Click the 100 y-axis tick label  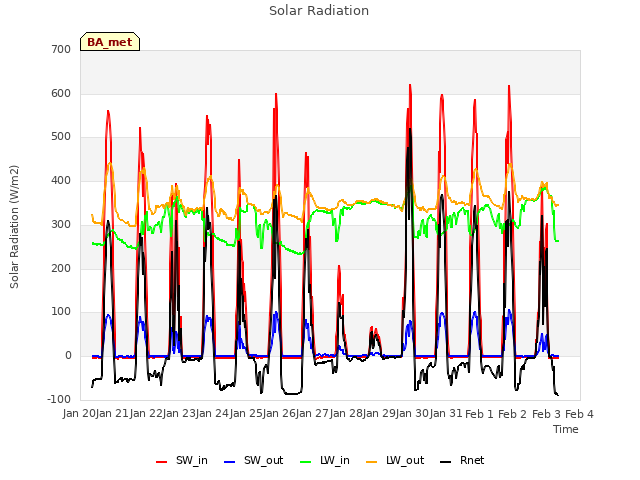pyautogui.click(x=61, y=312)
